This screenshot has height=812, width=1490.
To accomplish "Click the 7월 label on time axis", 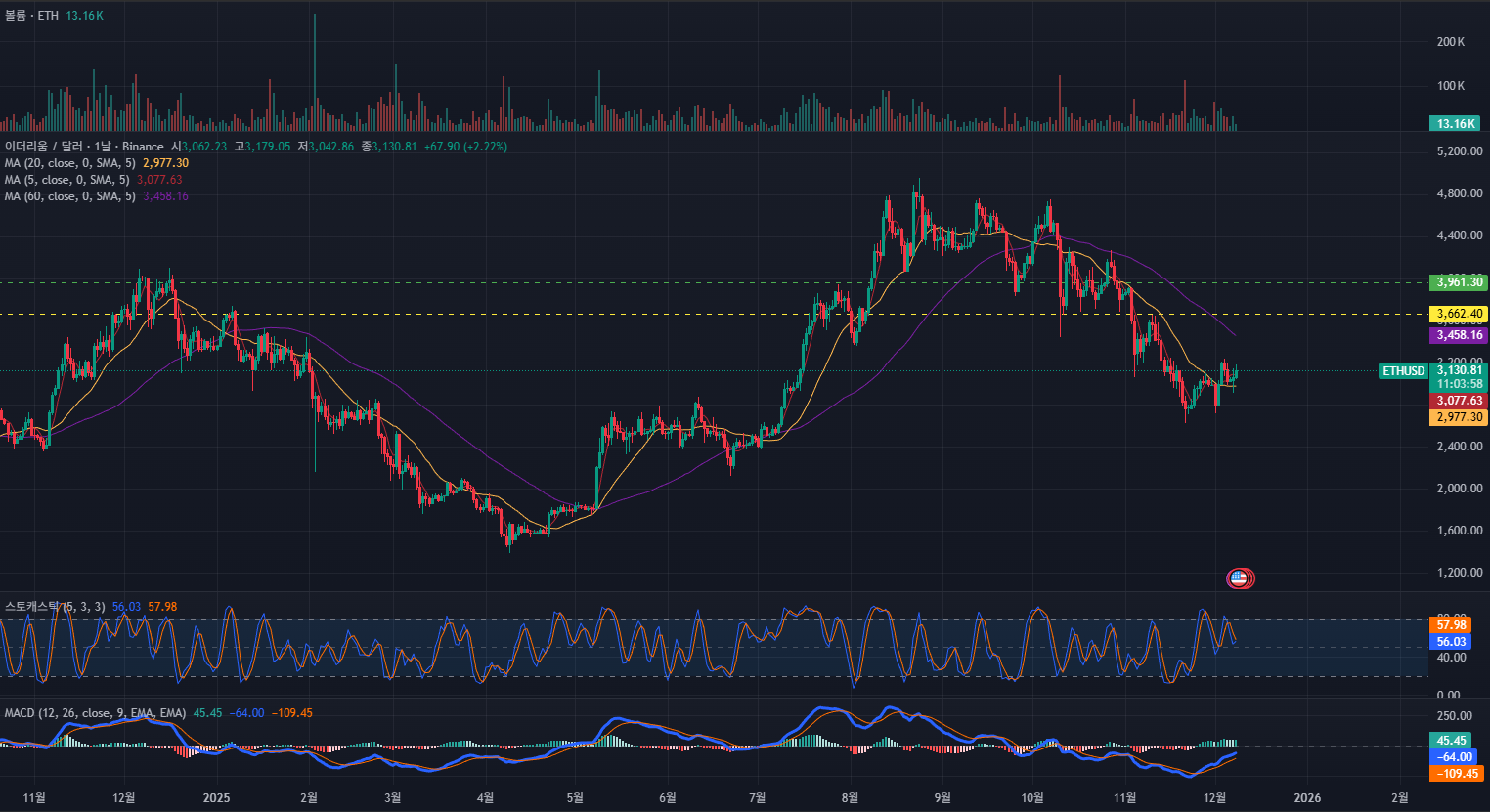I will [x=757, y=798].
